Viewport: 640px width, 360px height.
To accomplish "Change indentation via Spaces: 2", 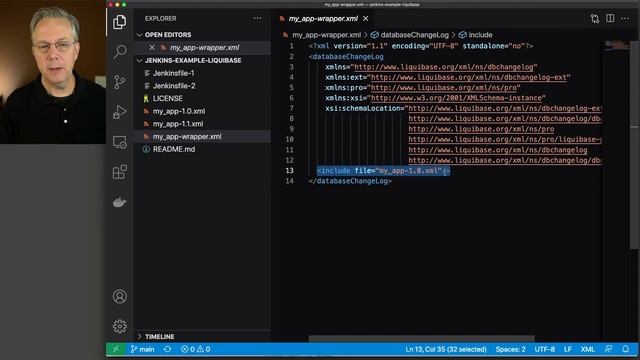I will coord(510,349).
